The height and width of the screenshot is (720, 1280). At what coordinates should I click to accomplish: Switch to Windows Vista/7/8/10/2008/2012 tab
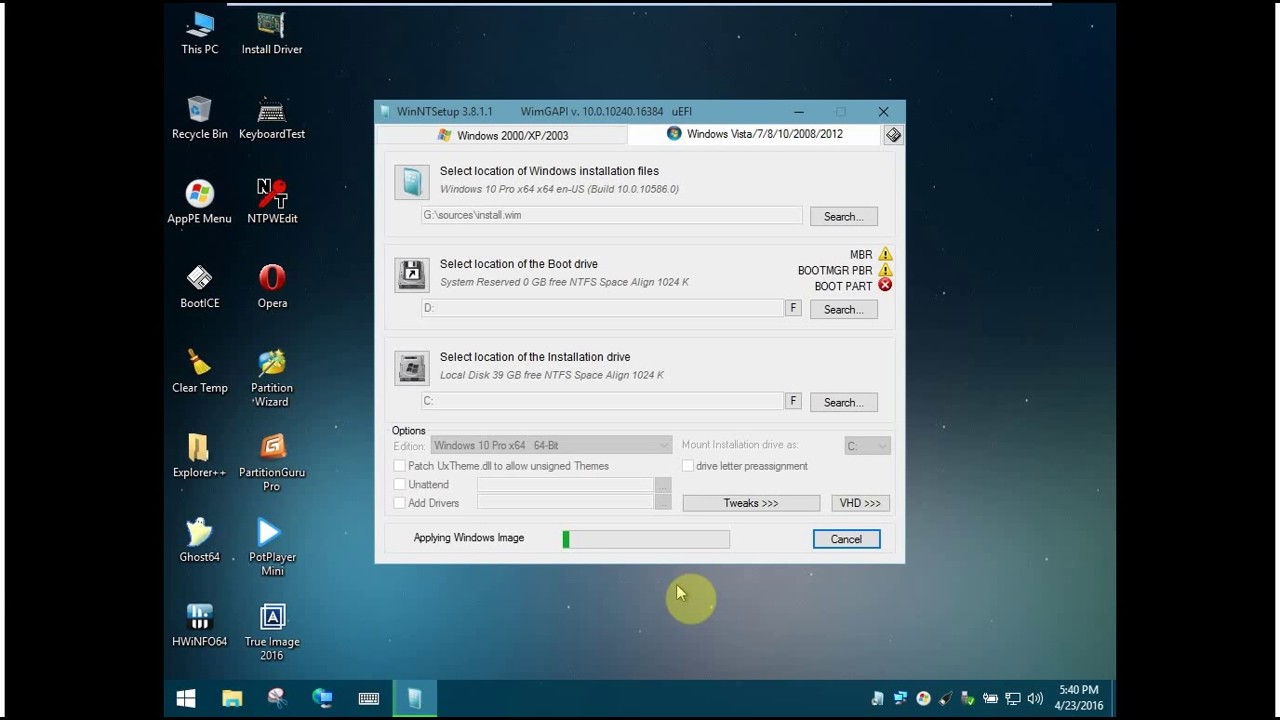pos(755,134)
